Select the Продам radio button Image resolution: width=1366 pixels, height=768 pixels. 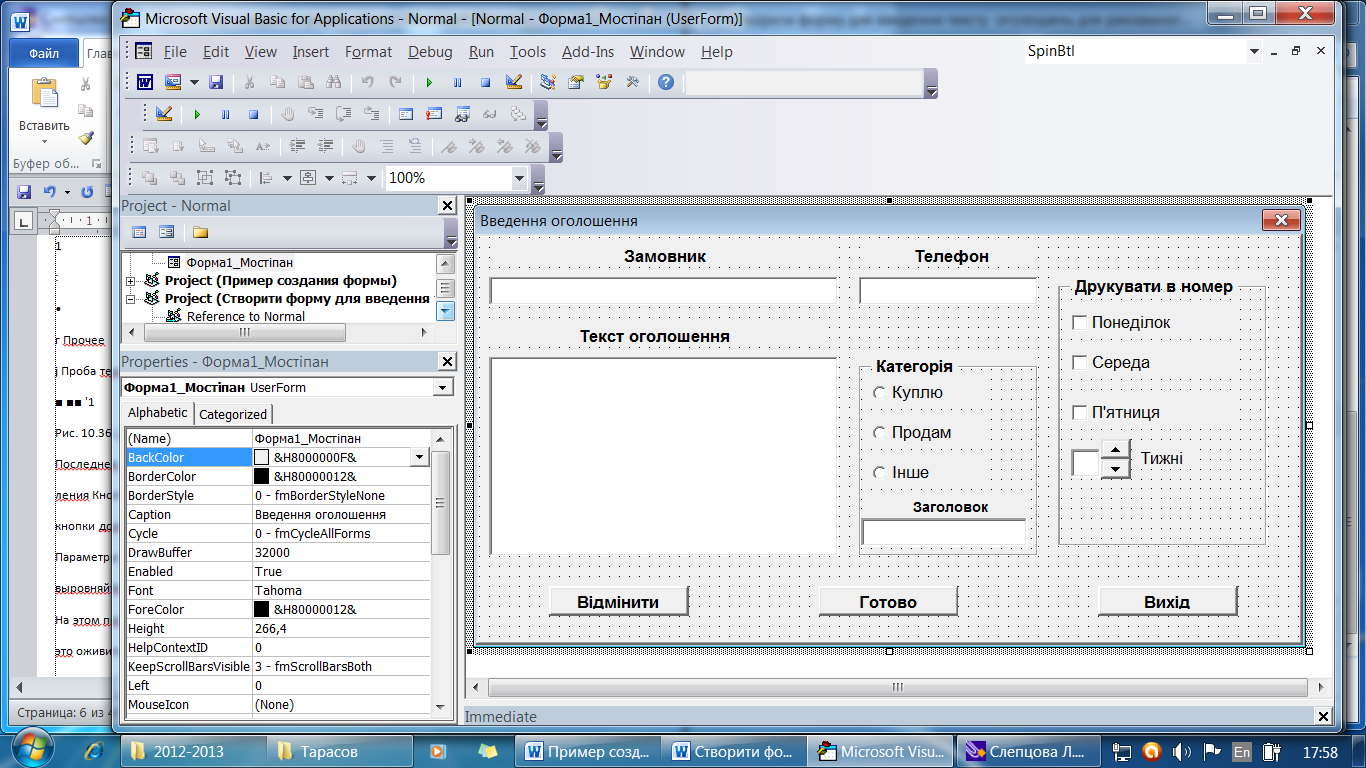click(x=880, y=432)
